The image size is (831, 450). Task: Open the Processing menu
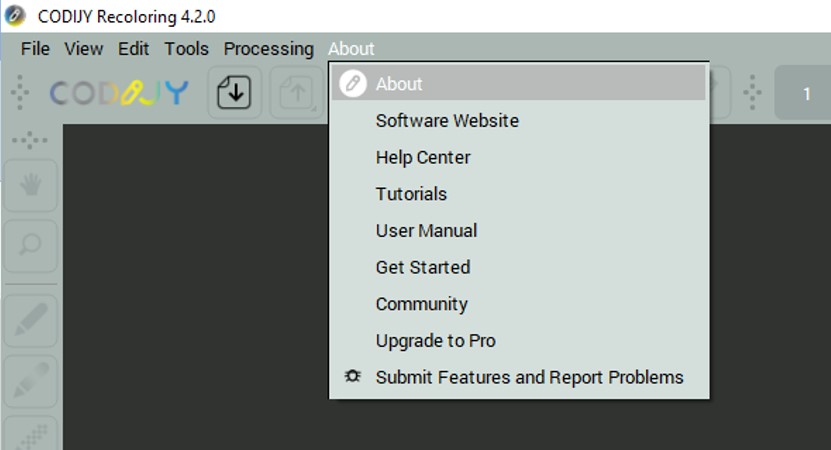[x=268, y=49]
